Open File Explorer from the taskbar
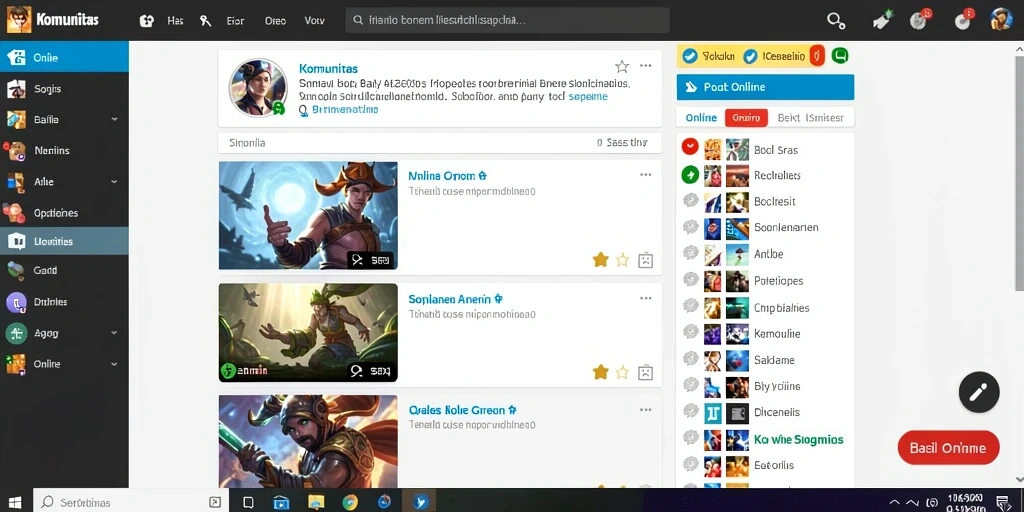Viewport: 1024px width, 512px height. (x=316, y=502)
